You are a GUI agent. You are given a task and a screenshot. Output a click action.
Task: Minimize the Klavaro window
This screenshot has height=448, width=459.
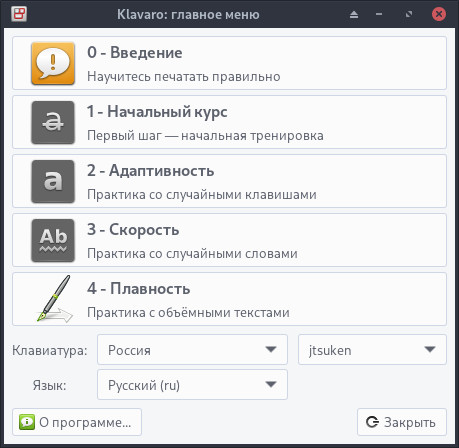pyautogui.click(x=379, y=14)
